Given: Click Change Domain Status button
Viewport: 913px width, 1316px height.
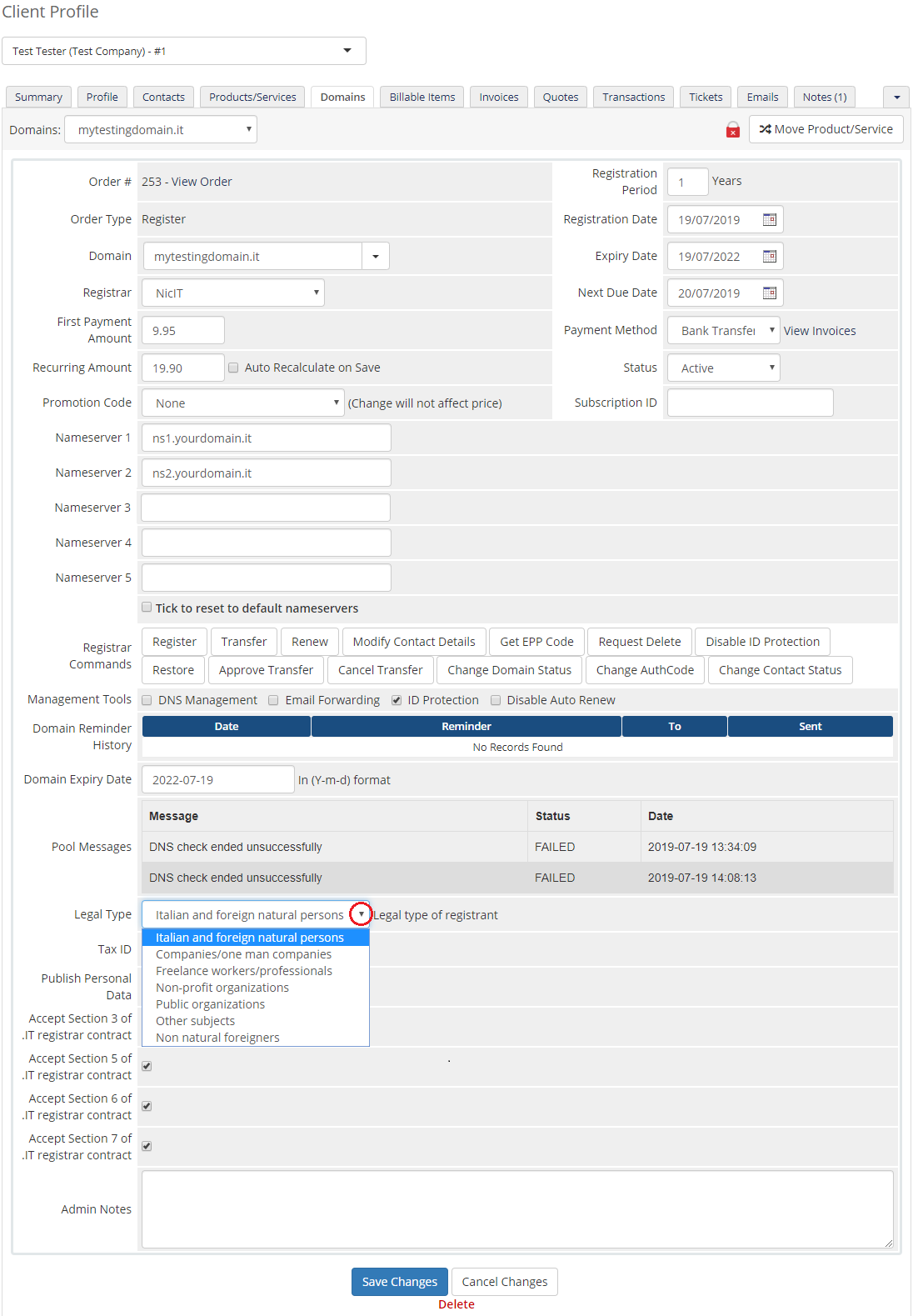Looking at the screenshot, I should [510, 670].
